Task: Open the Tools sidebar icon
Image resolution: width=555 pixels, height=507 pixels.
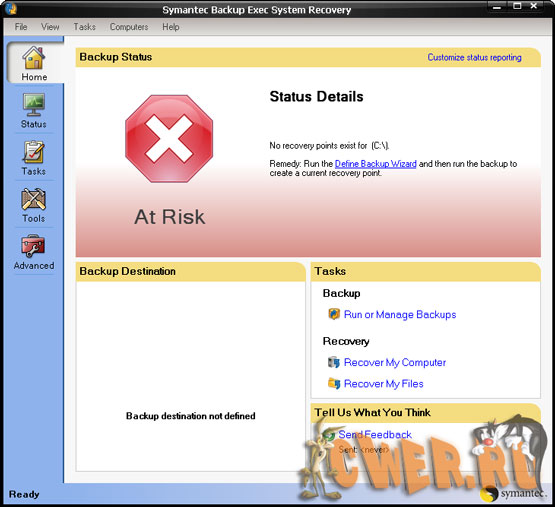Action: tap(34, 199)
